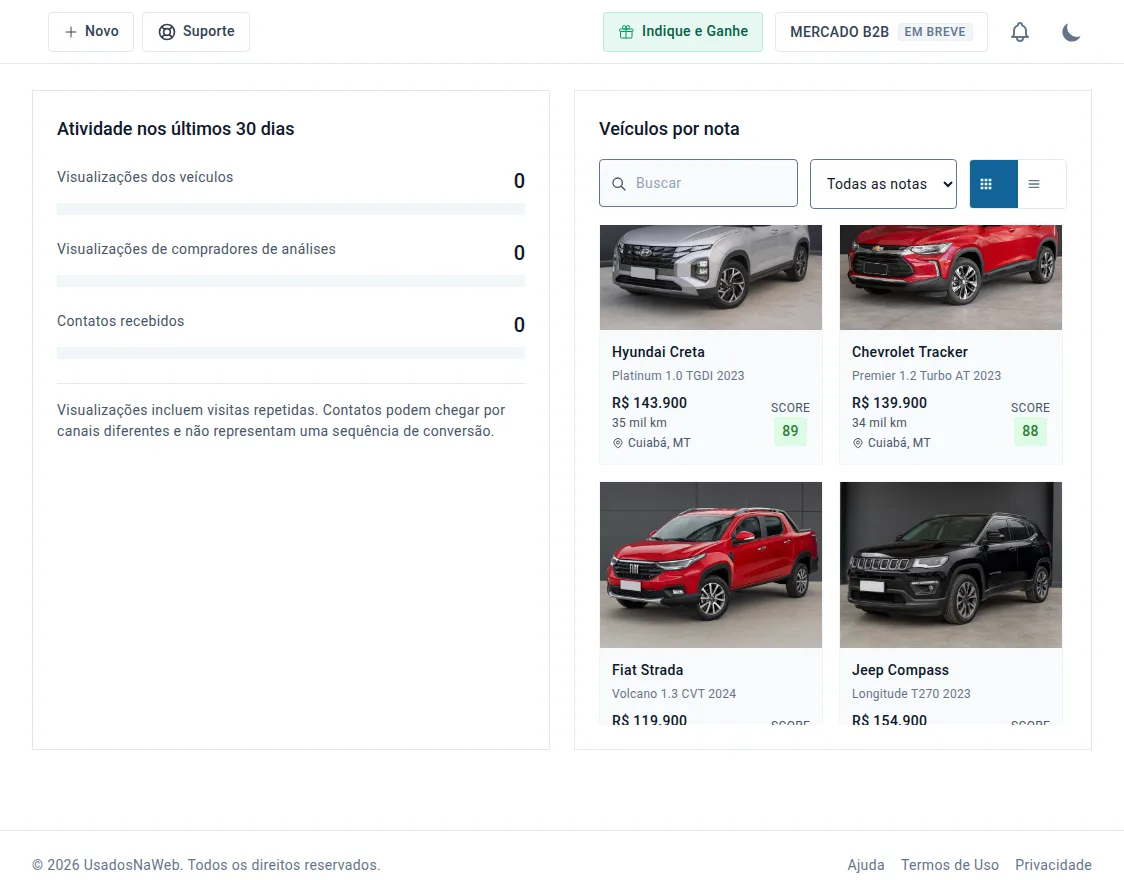
Task: Click the Novo button
Action: (91, 32)
